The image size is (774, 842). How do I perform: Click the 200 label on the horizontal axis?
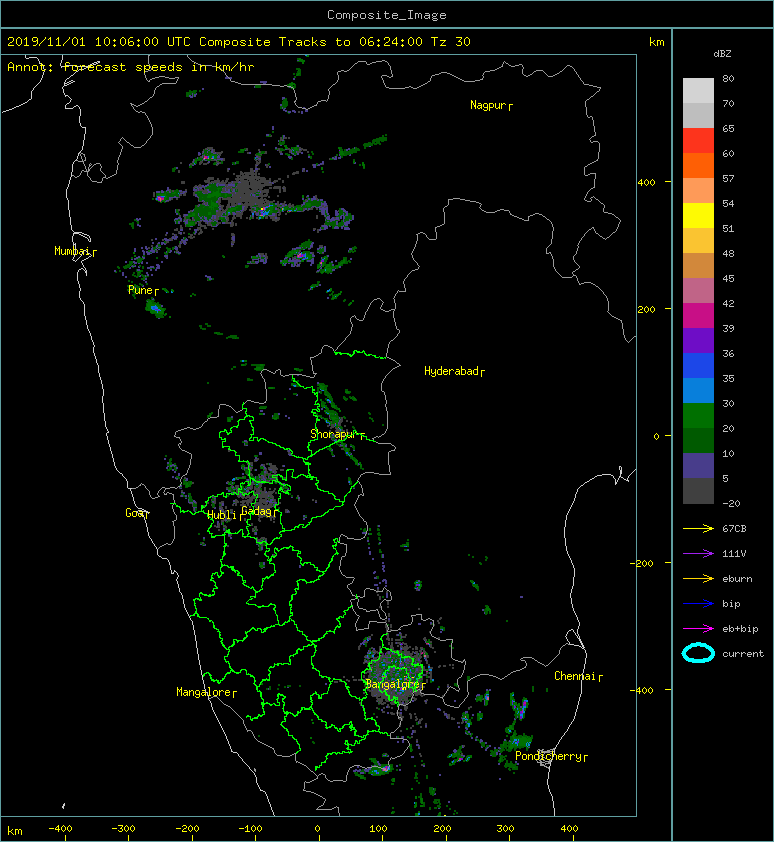point(442,829)
